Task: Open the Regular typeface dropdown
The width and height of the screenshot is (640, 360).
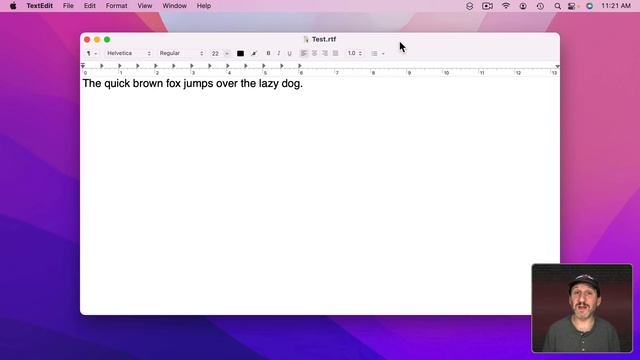Action: [181, 53]
